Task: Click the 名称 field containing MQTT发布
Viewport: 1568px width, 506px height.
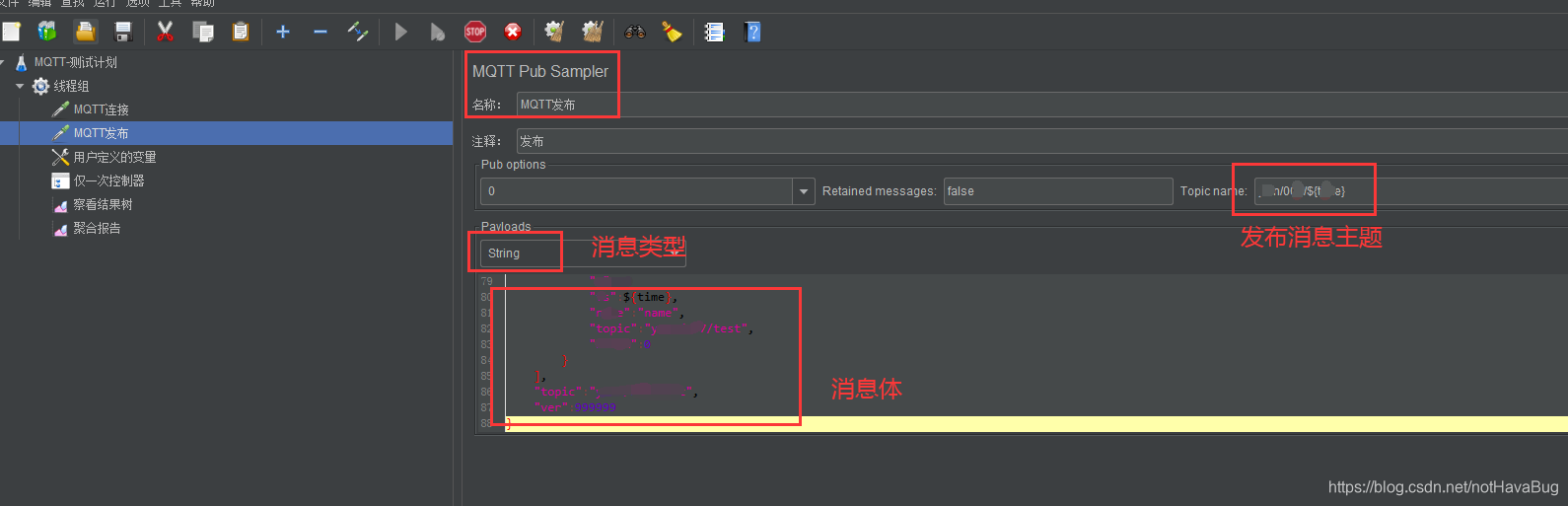Action: click(1042, 105)
